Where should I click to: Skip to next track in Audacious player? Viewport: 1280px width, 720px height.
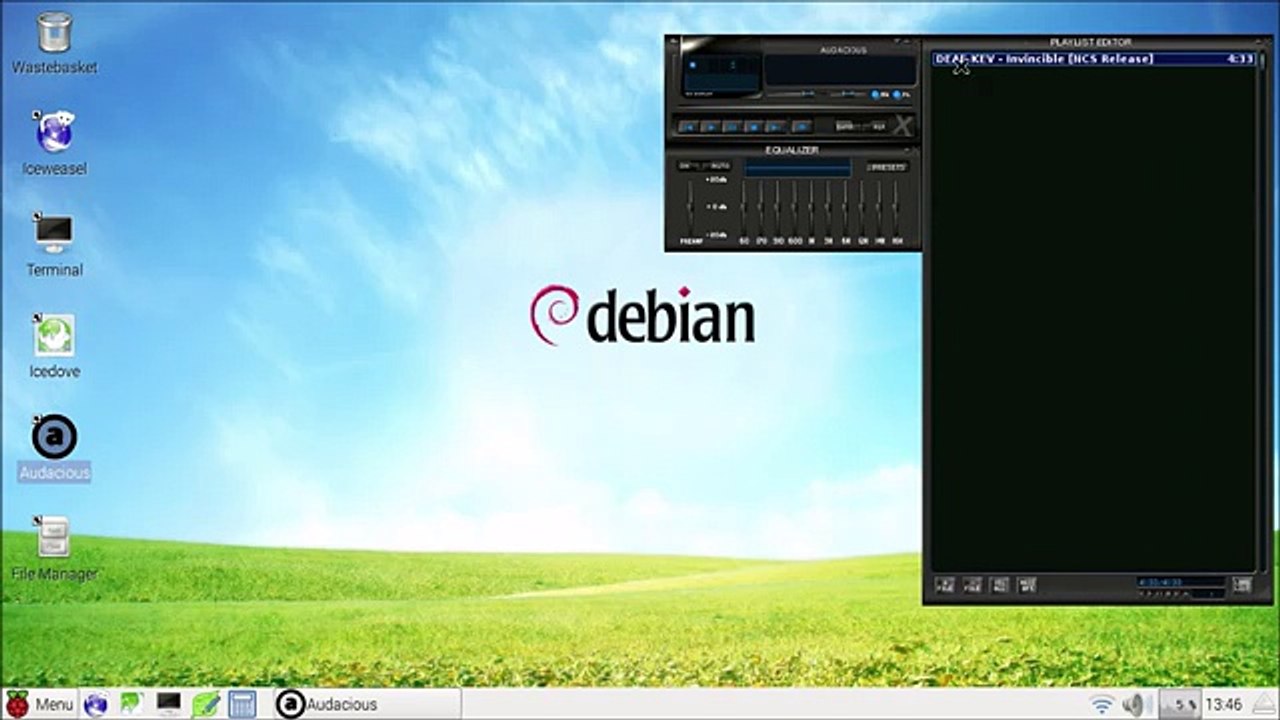(776, 127)
